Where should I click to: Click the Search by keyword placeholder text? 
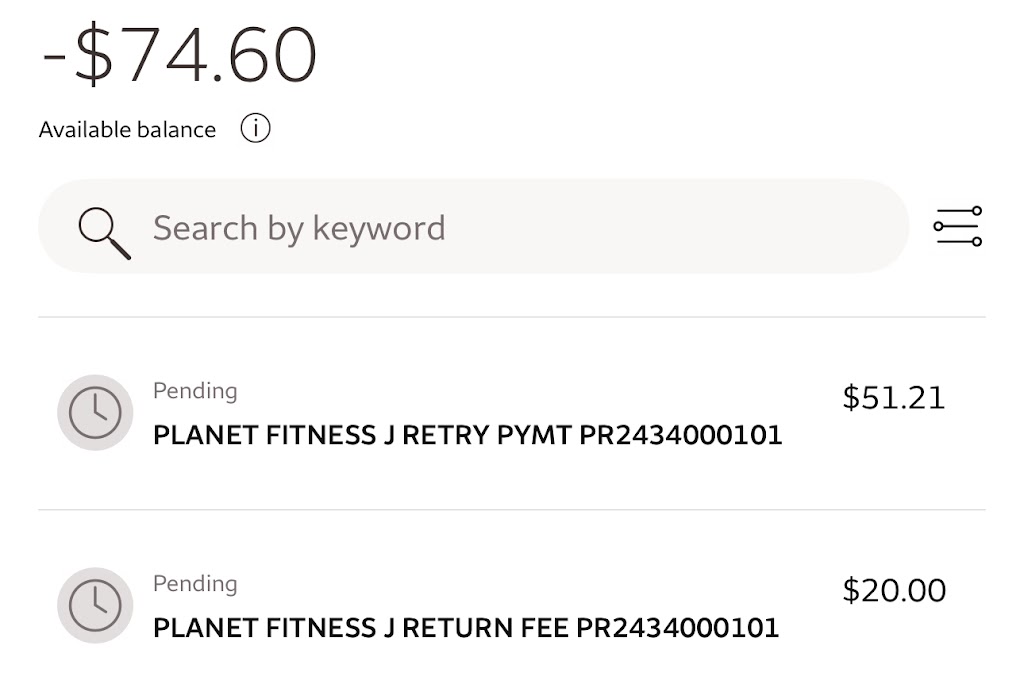[298, 228]
